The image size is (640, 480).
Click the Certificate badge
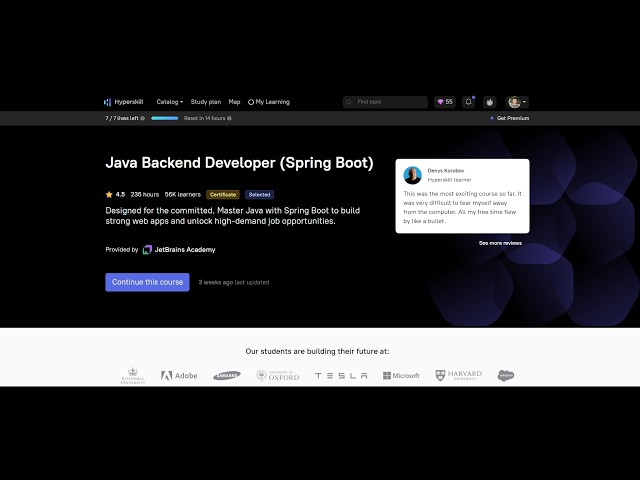click(x=223, y=195)
